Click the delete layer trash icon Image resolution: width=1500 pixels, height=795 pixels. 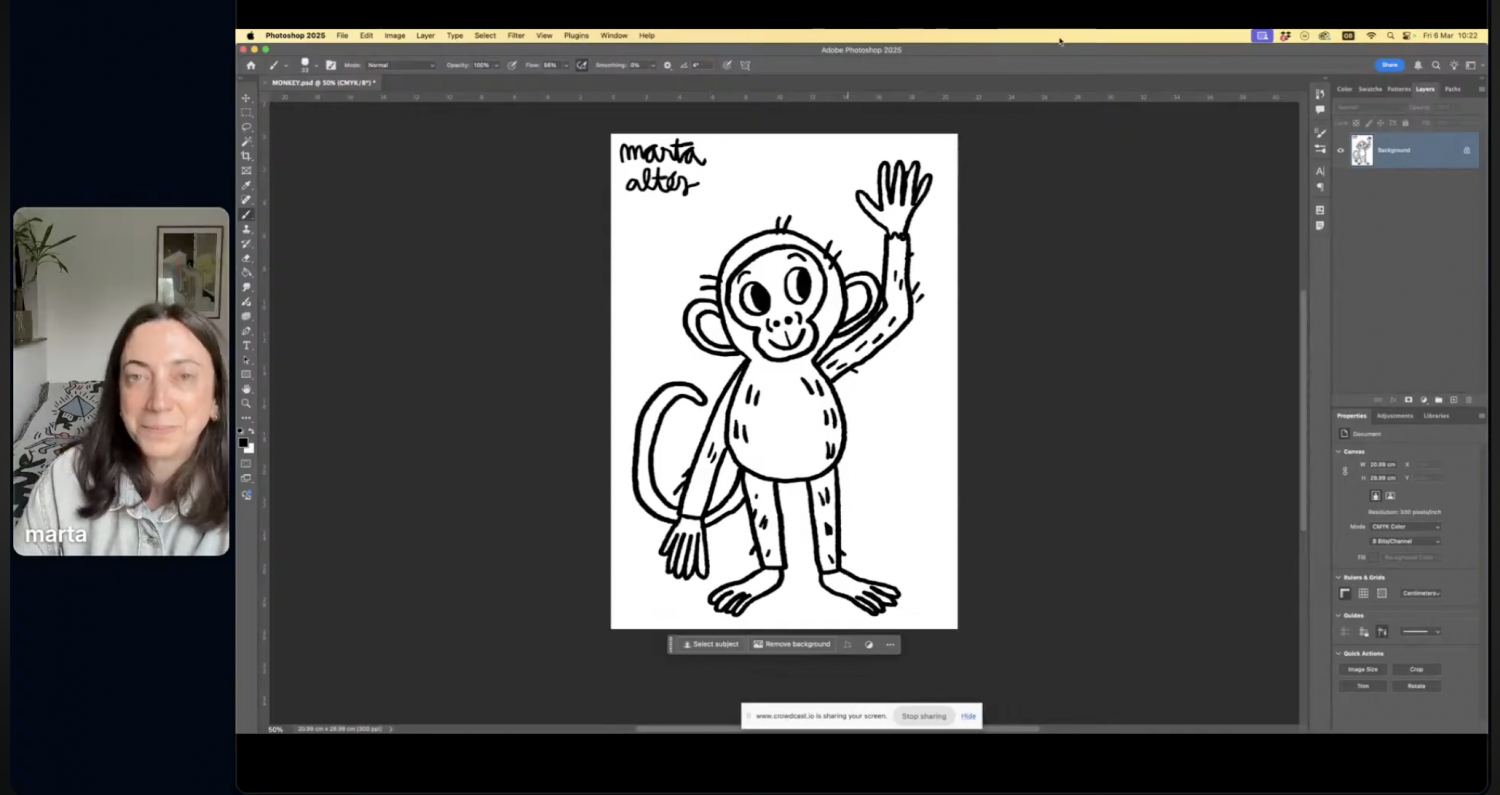(x=1468, y=400)
